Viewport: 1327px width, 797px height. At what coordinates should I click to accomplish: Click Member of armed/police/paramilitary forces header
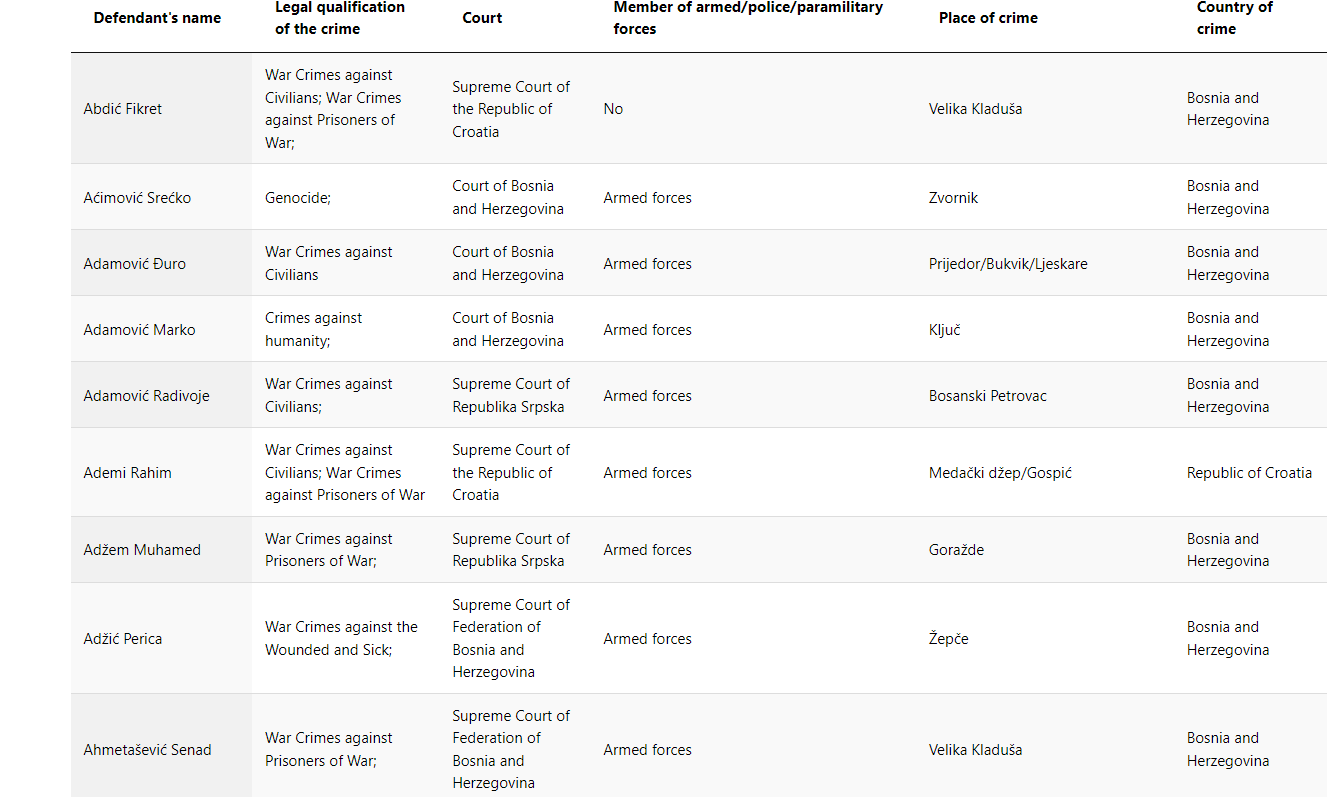748,18
